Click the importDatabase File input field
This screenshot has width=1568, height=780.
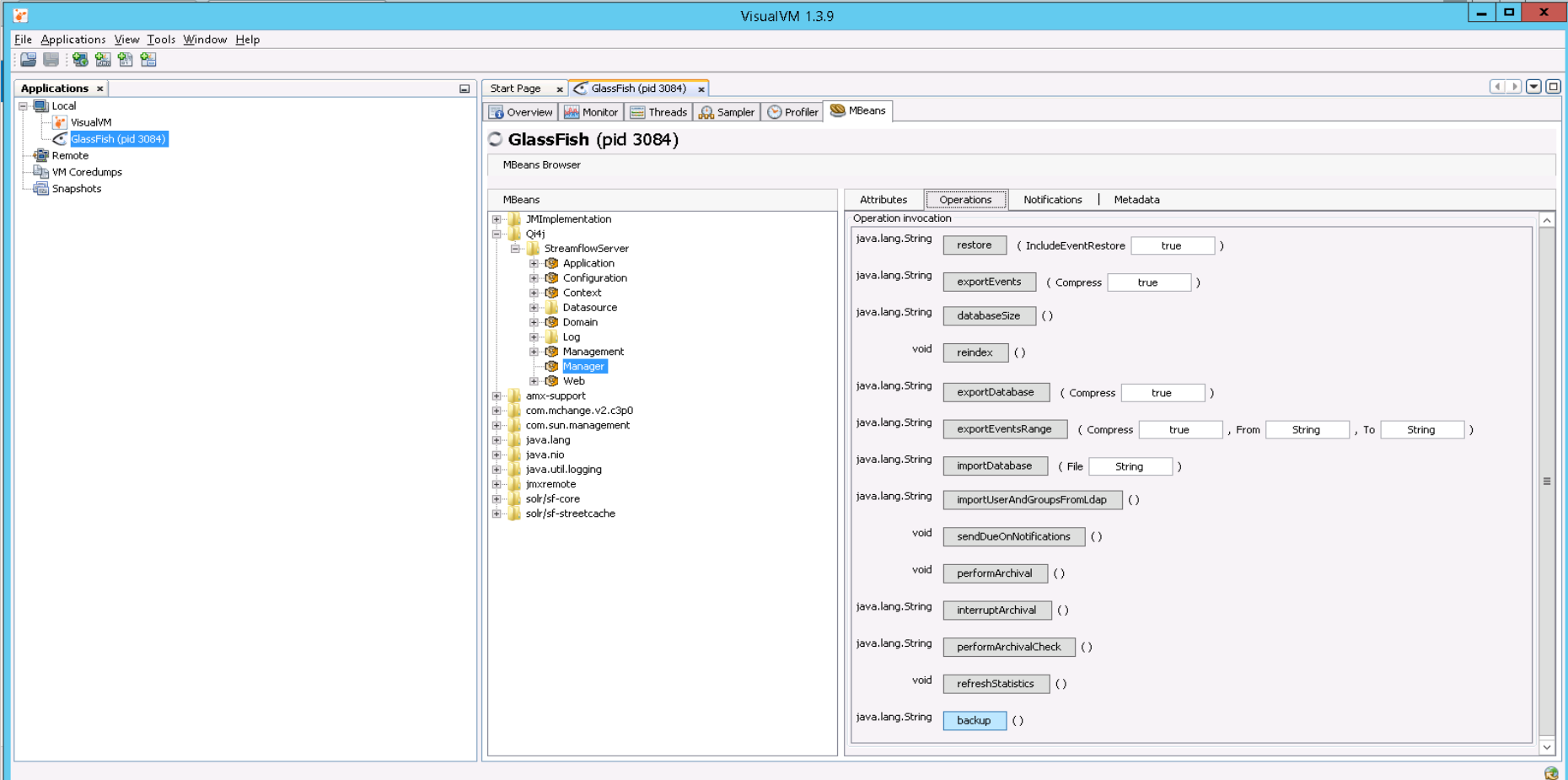pos(1130,466)
